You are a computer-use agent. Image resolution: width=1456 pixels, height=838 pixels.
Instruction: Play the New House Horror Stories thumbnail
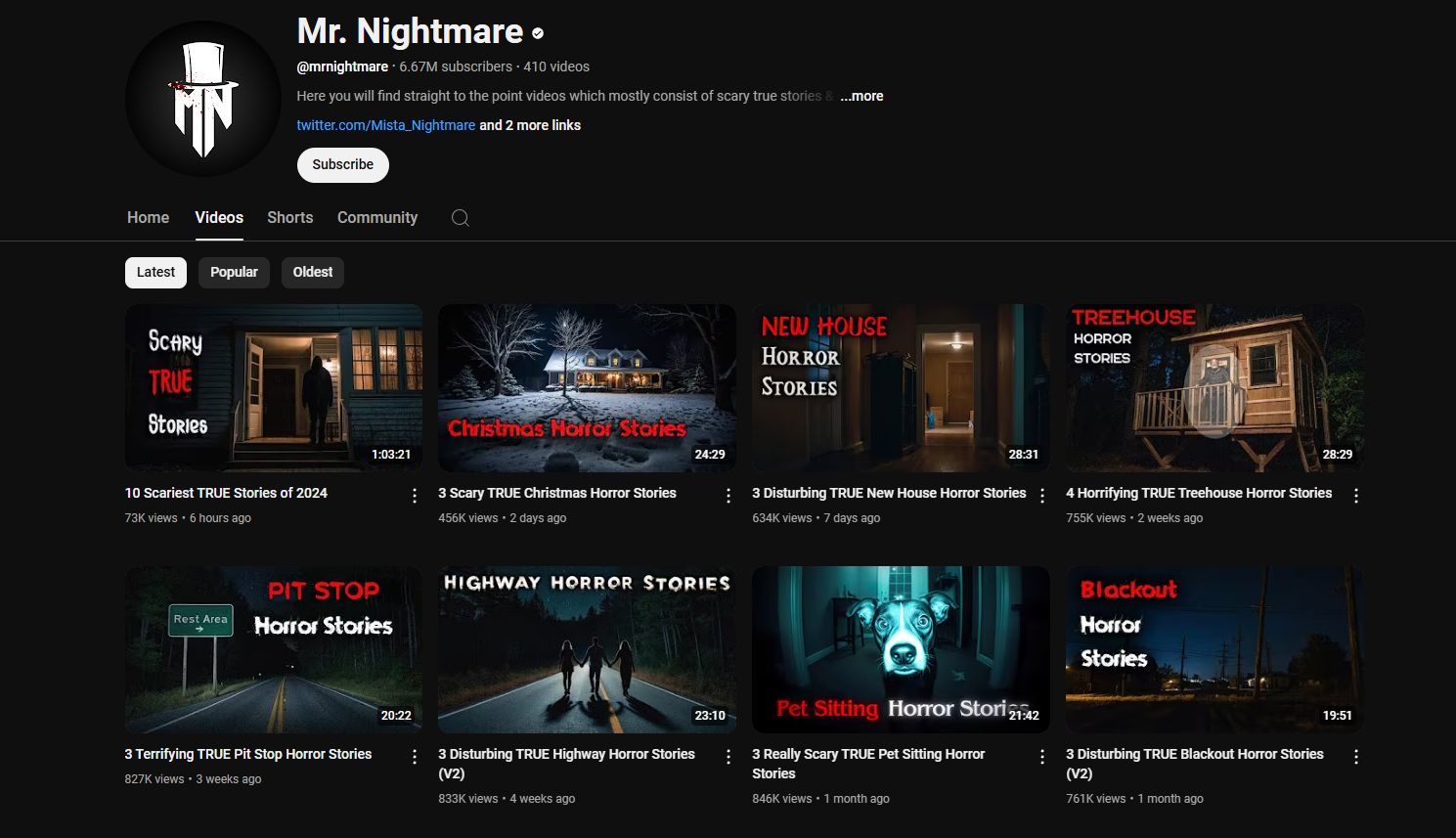[x=902, y=388]
